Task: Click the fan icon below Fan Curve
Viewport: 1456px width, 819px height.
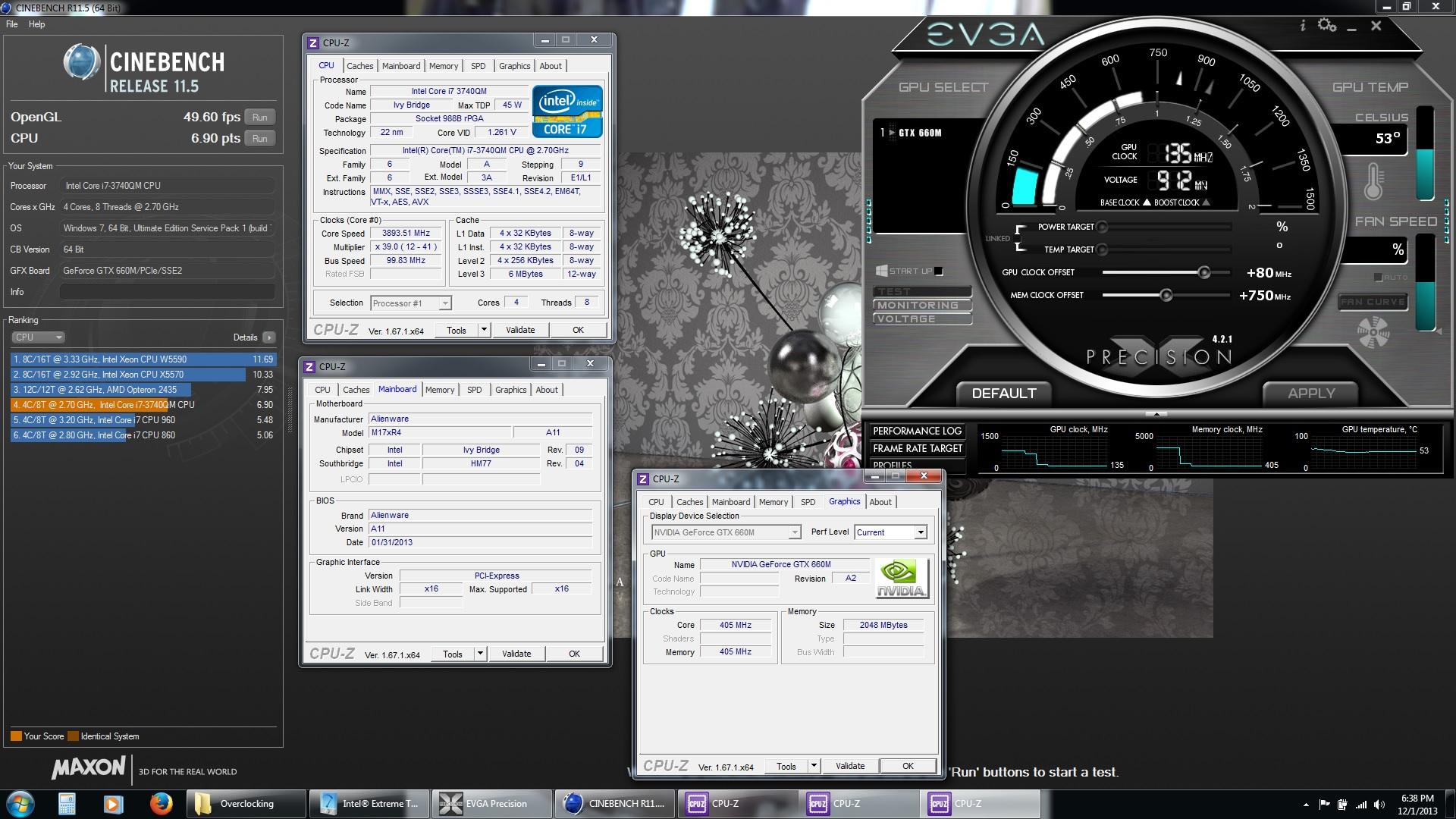Action: coord(1373,333)
